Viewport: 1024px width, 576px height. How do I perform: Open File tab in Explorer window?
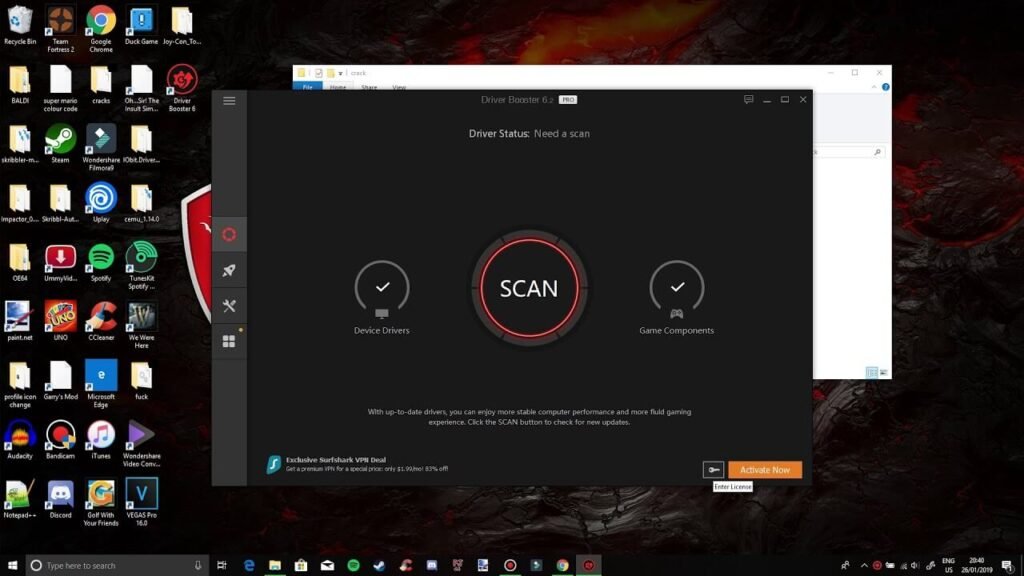[x=308, y=87]
